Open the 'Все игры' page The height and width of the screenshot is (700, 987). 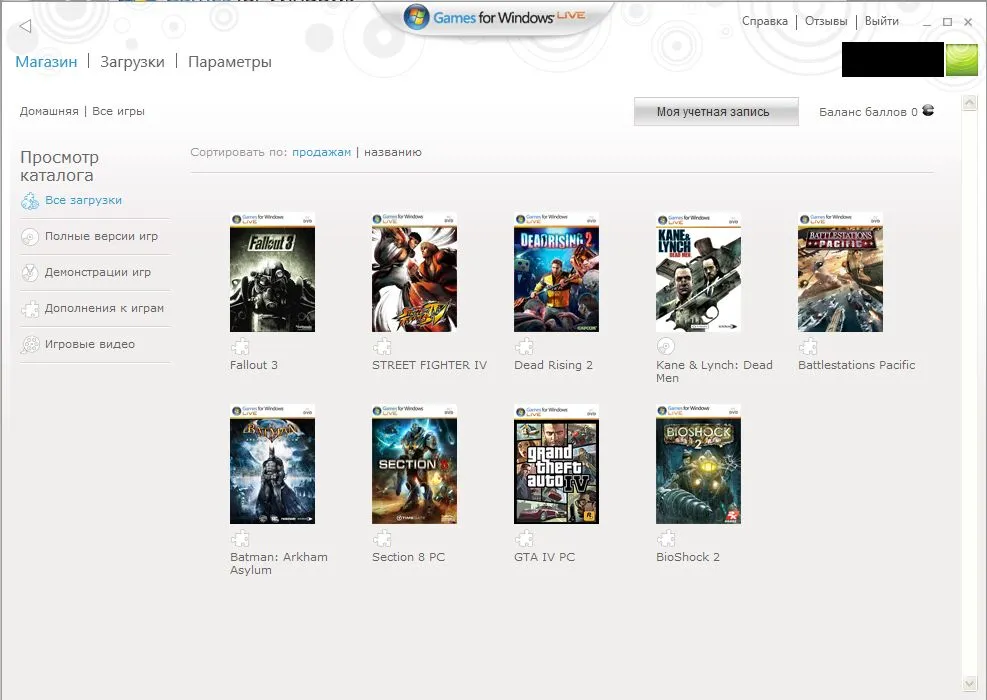click(118, 111)
